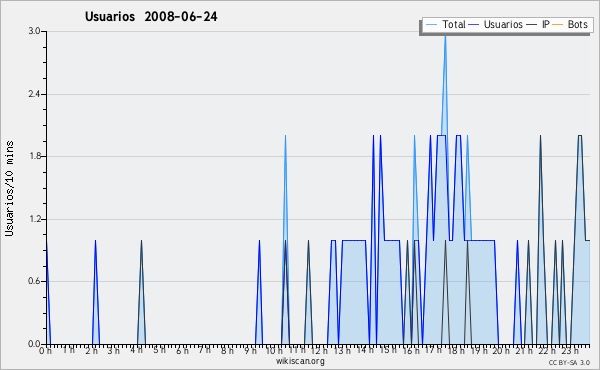Click the y-axis value "1.8"
The width and height of the screenshot is (600, 370).
[x=34, y=156]
